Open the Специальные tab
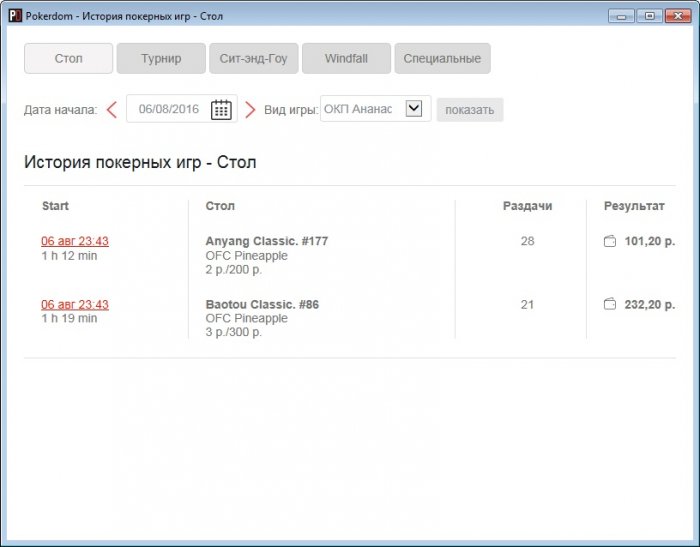The height and width of the screenshot is (547, 700). (x=442, y=59)
